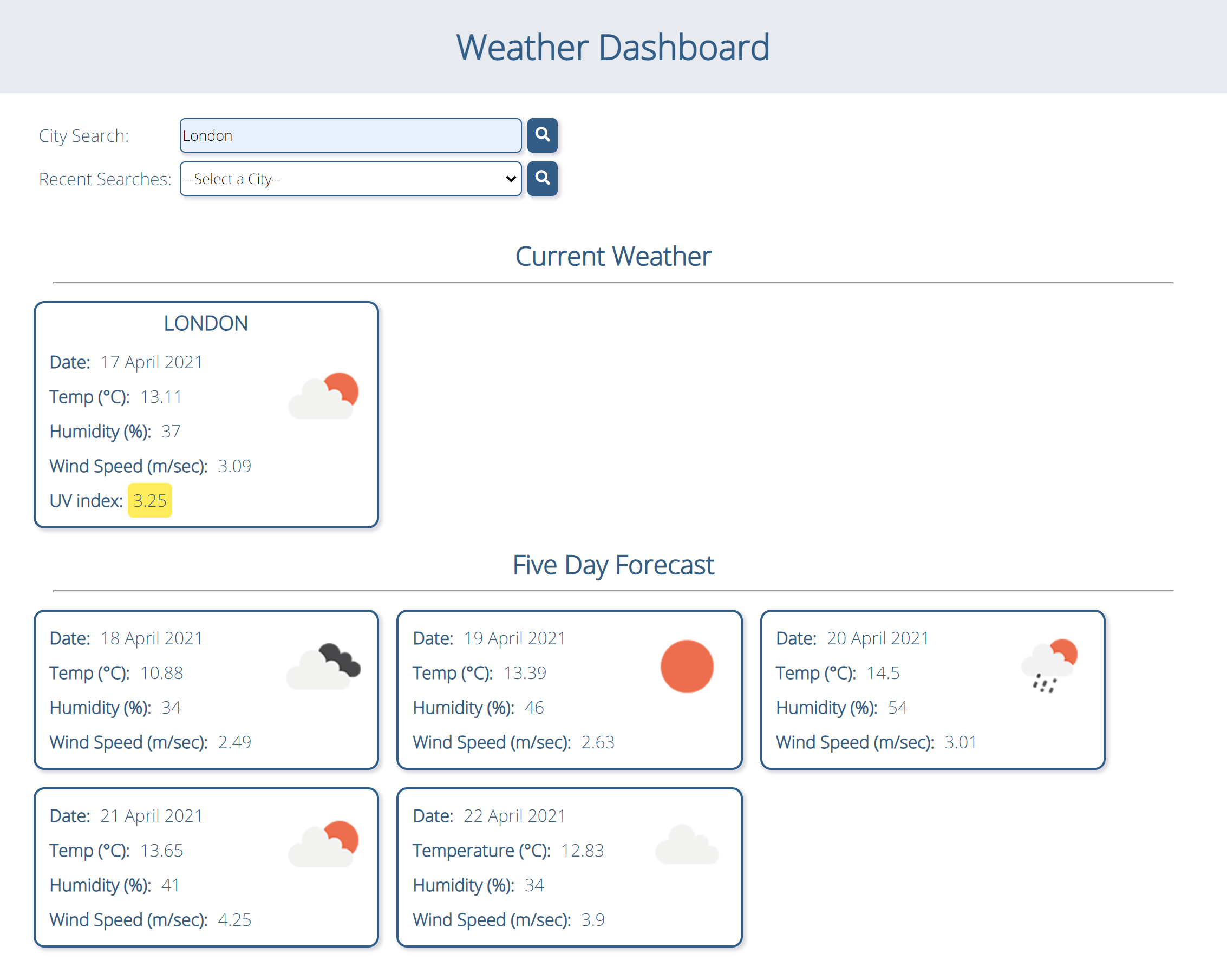The height and width of the screenshot is (980, 1227).
Task: Click the temperature value 13.65
Action: coord(161,850)
